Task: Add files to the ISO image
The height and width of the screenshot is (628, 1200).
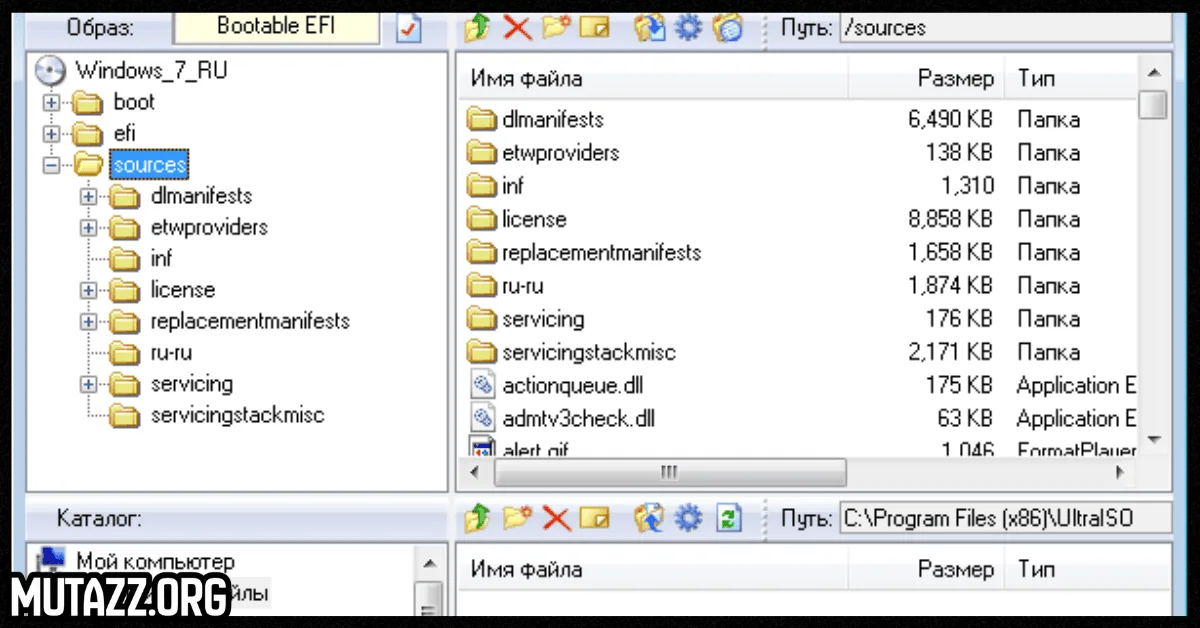Action: (477, 28)
